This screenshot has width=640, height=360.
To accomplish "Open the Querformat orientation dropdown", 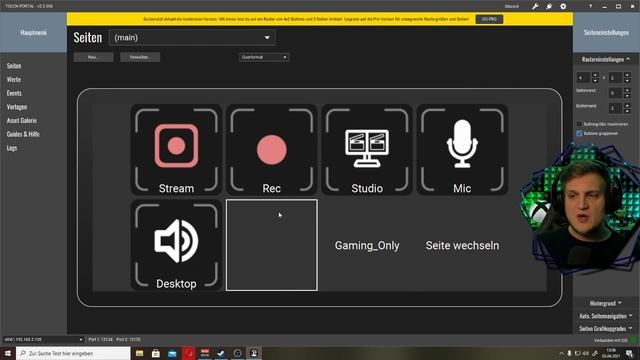I will 264,57.
